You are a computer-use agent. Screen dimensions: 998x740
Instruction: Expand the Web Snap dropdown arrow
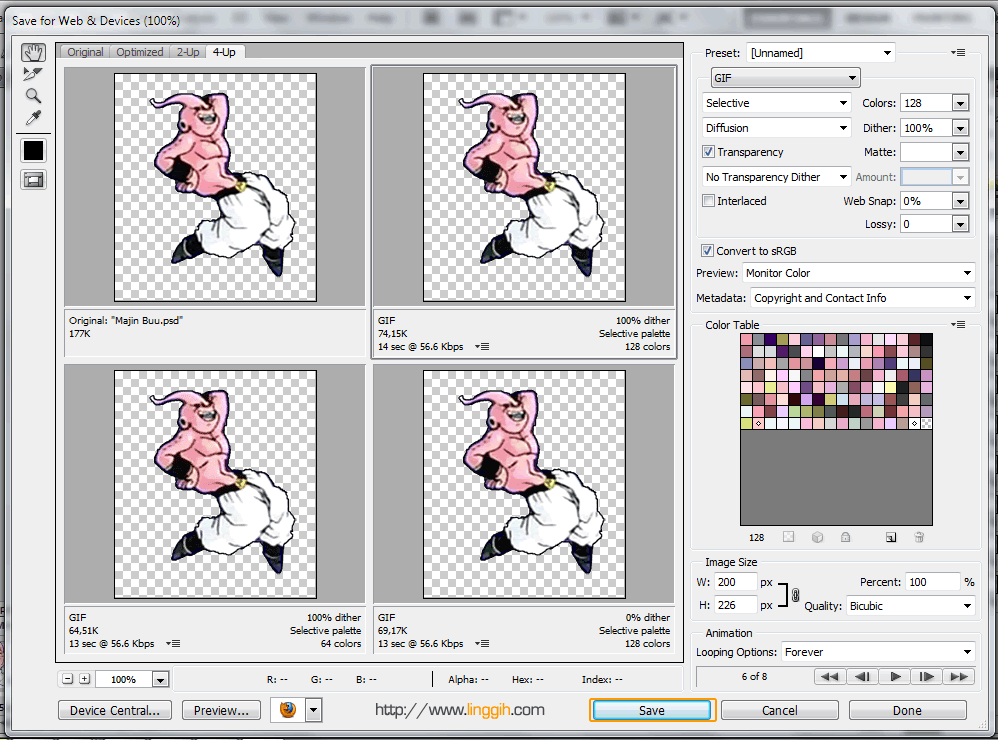960,201
